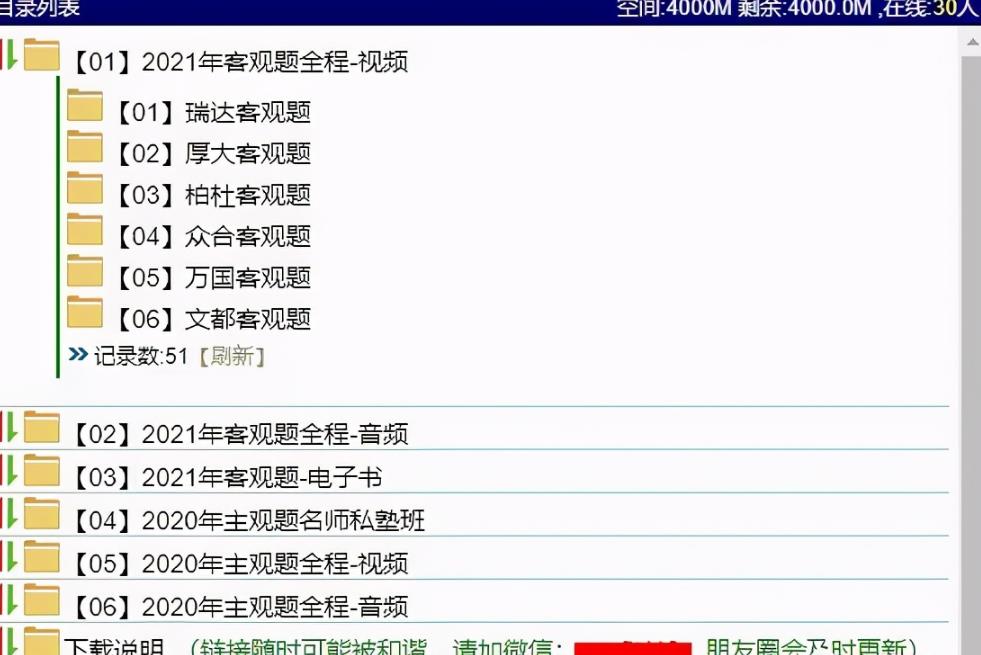Open 【04】2020年主观题名师私塾班 folder name

(x=248, y=520)
